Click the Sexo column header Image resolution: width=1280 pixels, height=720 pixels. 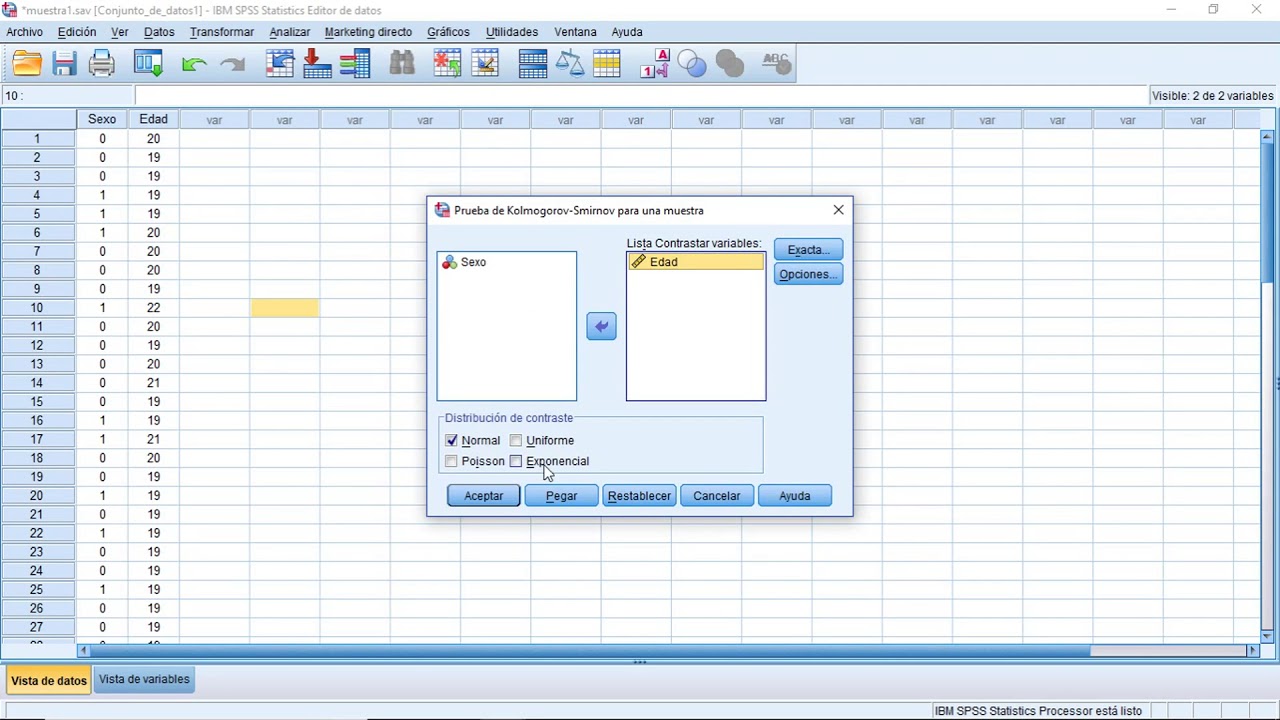[102, 119]
